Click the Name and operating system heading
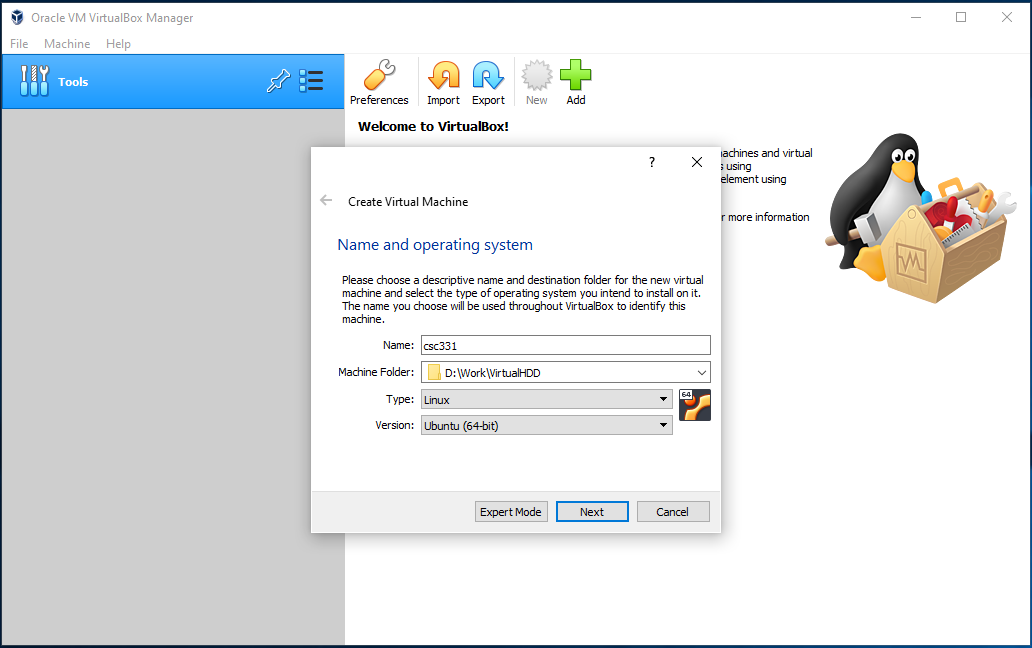 pyautogui.click(x=435, y=245)
